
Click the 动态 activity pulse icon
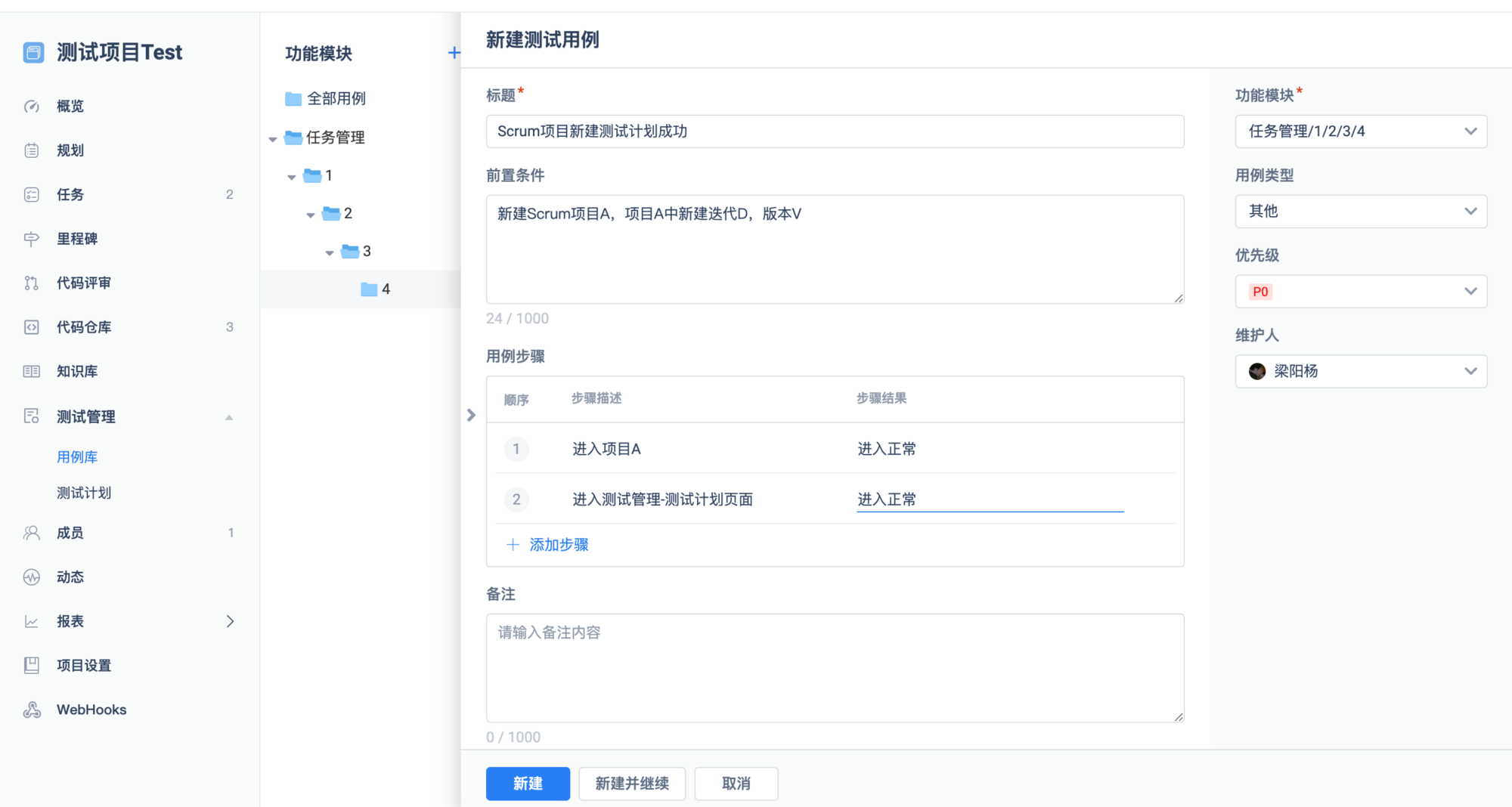point(32,577)
